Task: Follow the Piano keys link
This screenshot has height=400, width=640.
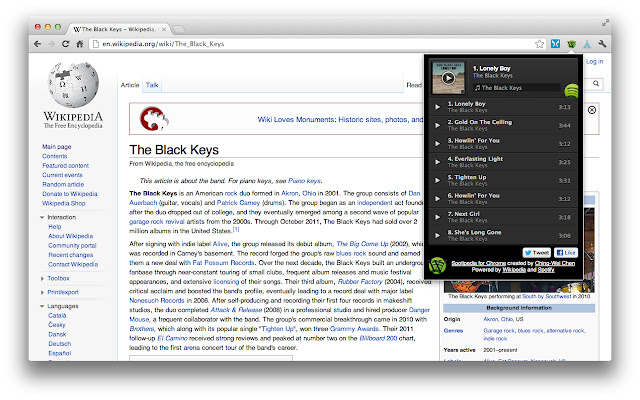Action: pyautogui.click(x=304, y=180)
